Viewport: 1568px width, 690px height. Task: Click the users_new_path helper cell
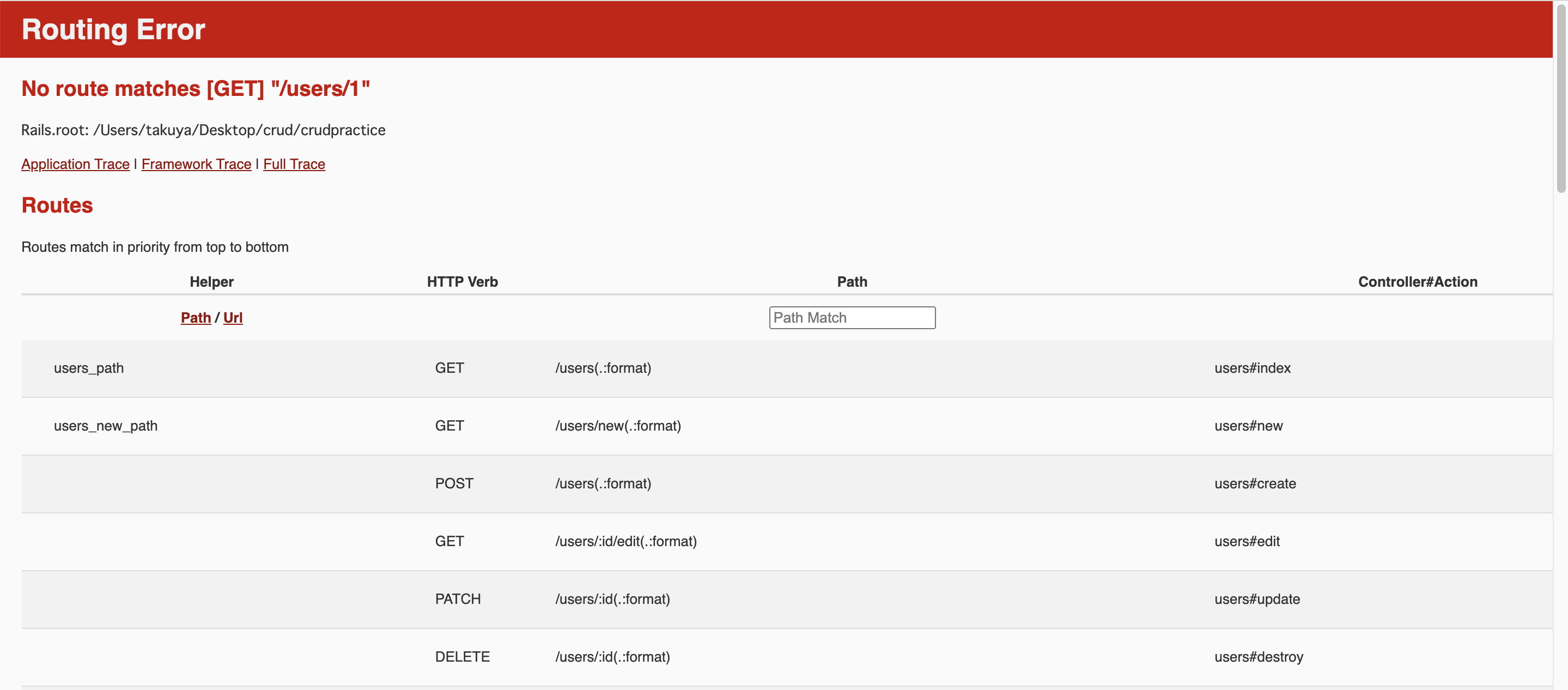(105, 426)
